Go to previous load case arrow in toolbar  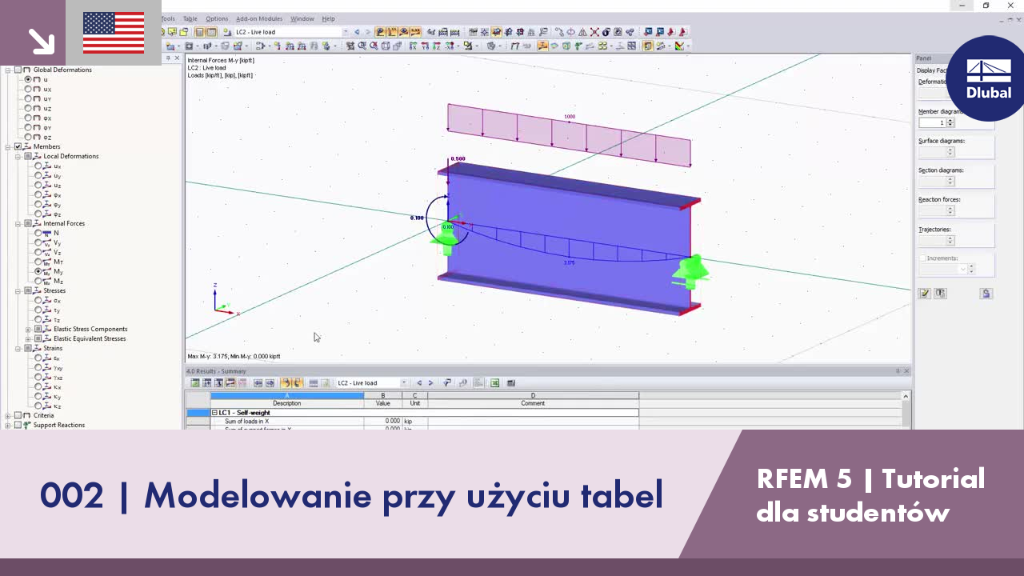click(x=357, y=32)
